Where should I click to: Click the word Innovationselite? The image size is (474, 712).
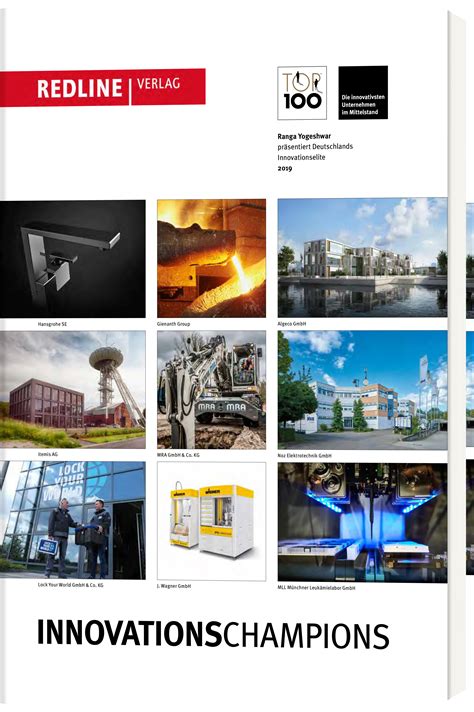[x=301, y=157]
